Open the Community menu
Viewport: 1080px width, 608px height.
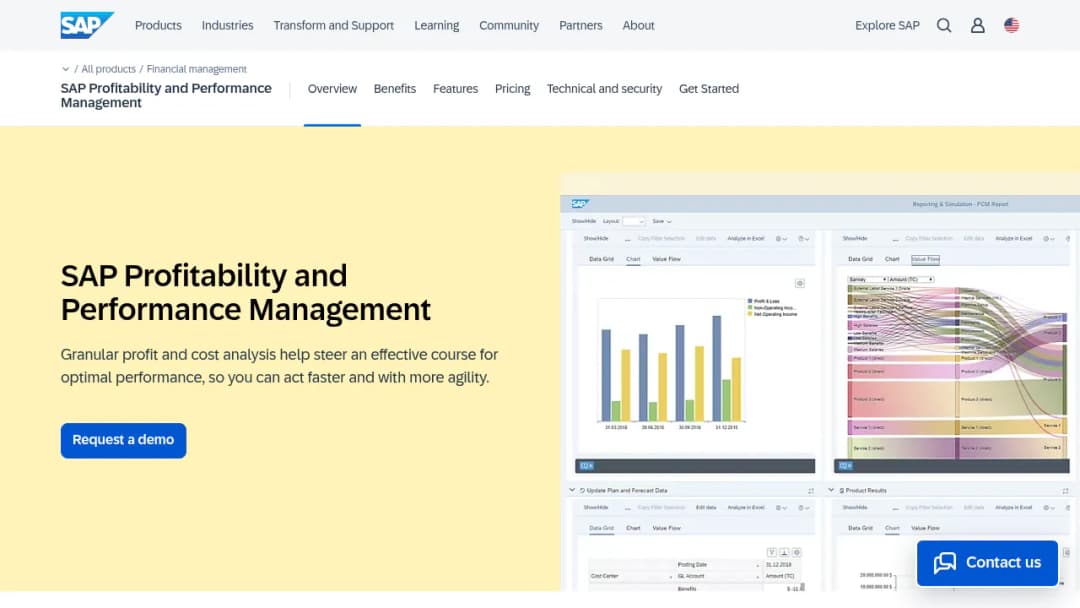pyautogui.click(x=509, y=25)
